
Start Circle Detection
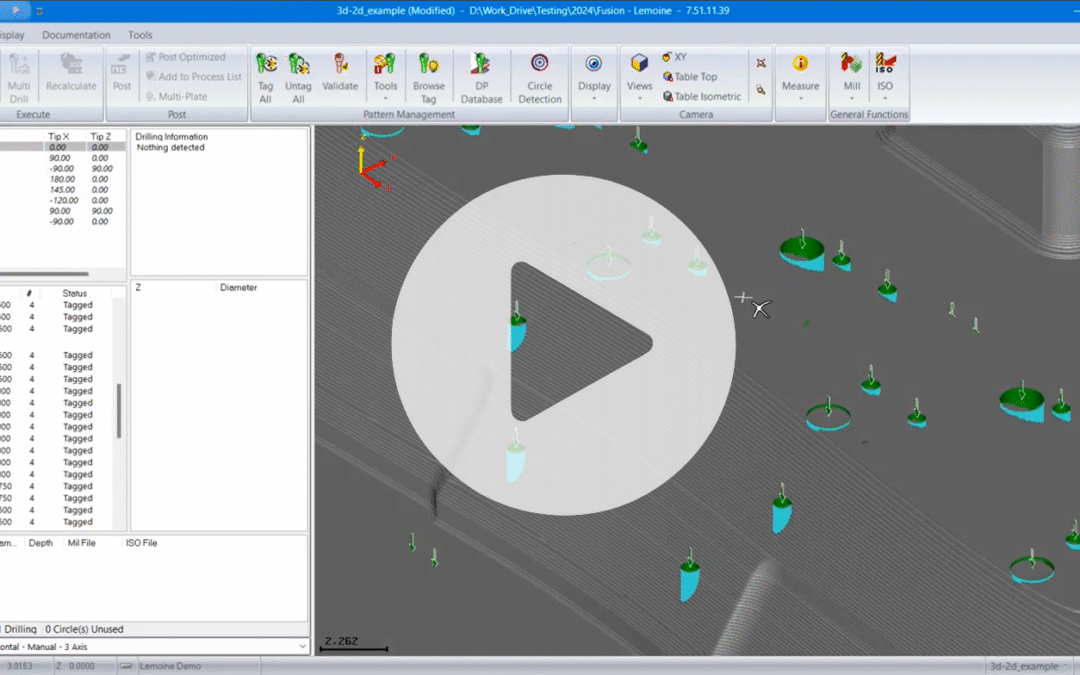tap(540, 77)
